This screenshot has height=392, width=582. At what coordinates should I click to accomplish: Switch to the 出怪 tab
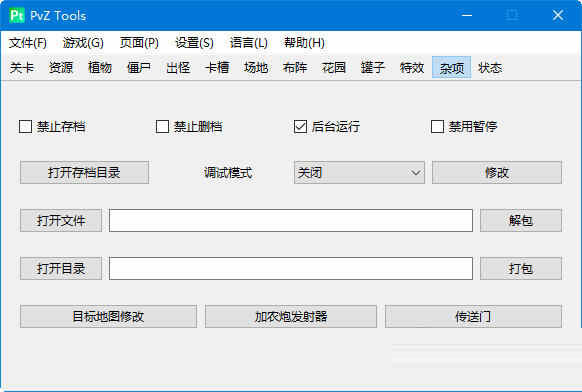click(178, 68)
